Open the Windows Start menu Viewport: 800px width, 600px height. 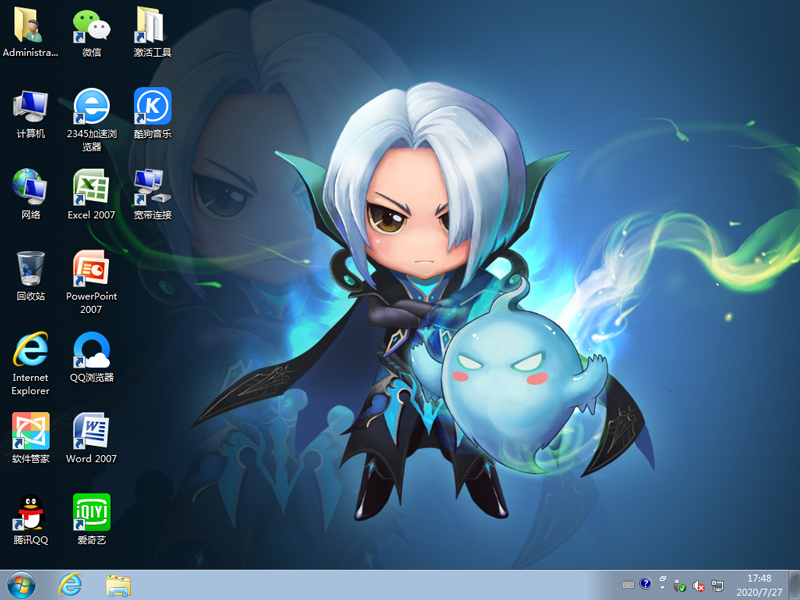pos(21,585)
